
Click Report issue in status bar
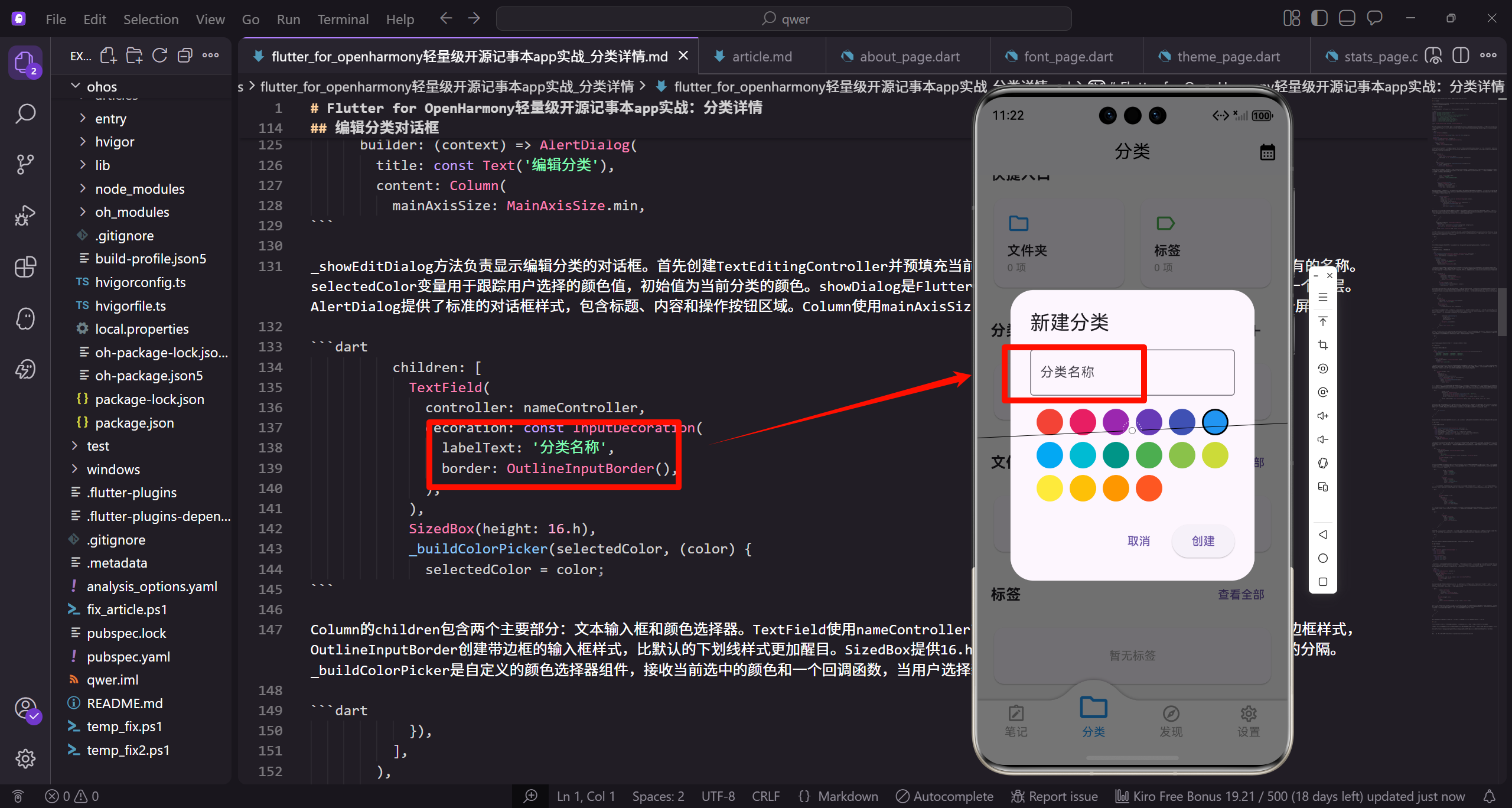point(1055,796)
